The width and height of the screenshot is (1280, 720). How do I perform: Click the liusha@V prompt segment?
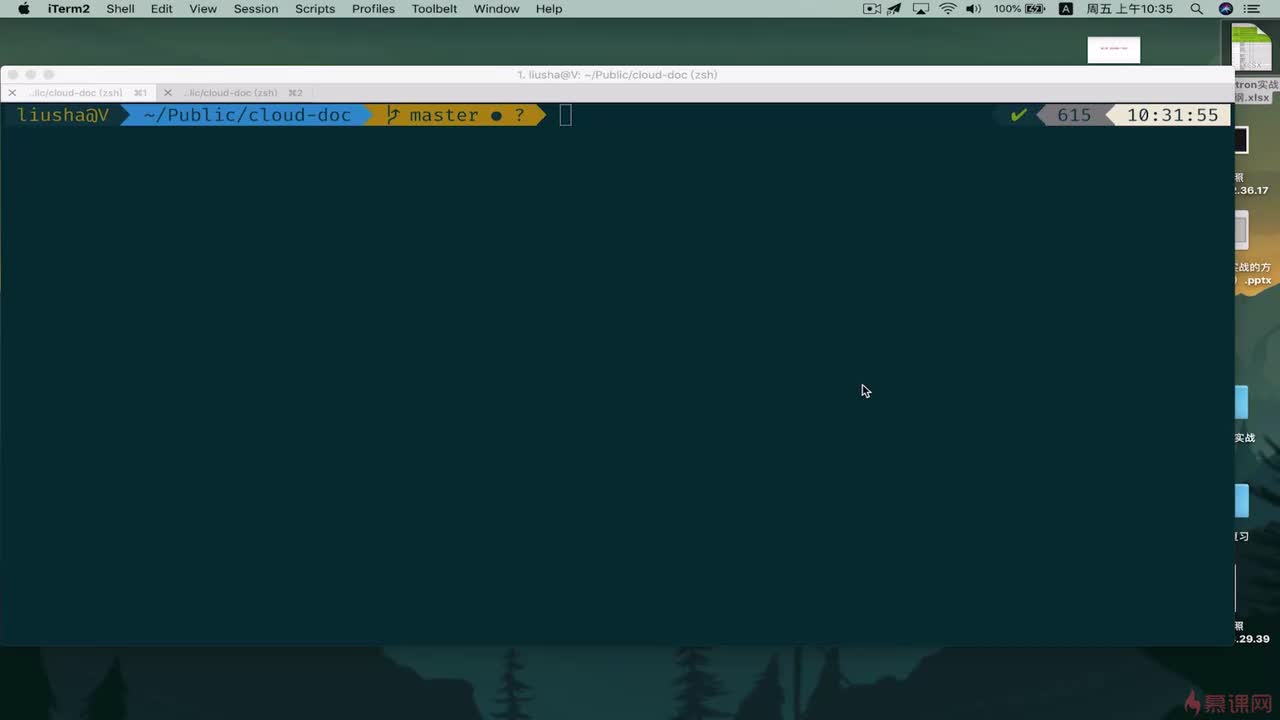[63, 115]
